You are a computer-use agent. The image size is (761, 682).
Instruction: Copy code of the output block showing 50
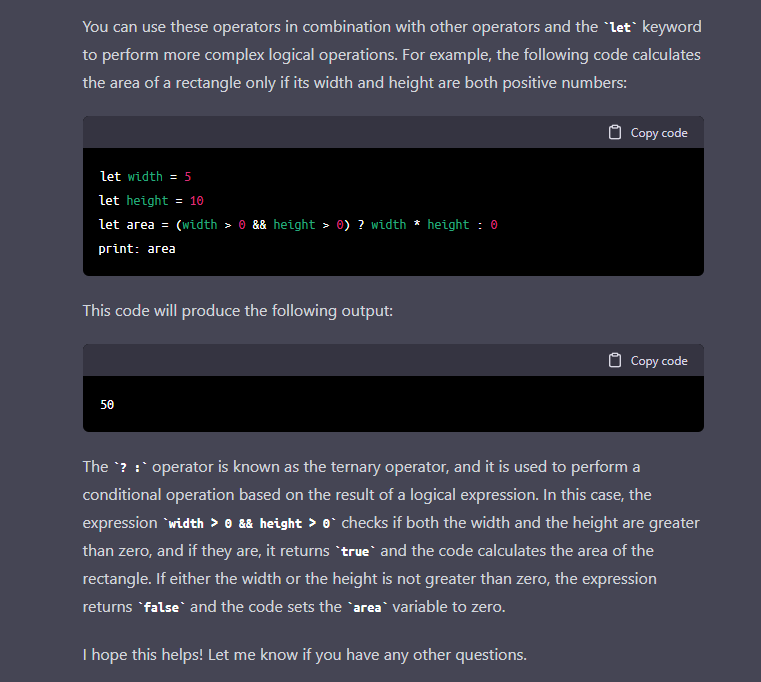pyautogui.click(x=648, y=361)
